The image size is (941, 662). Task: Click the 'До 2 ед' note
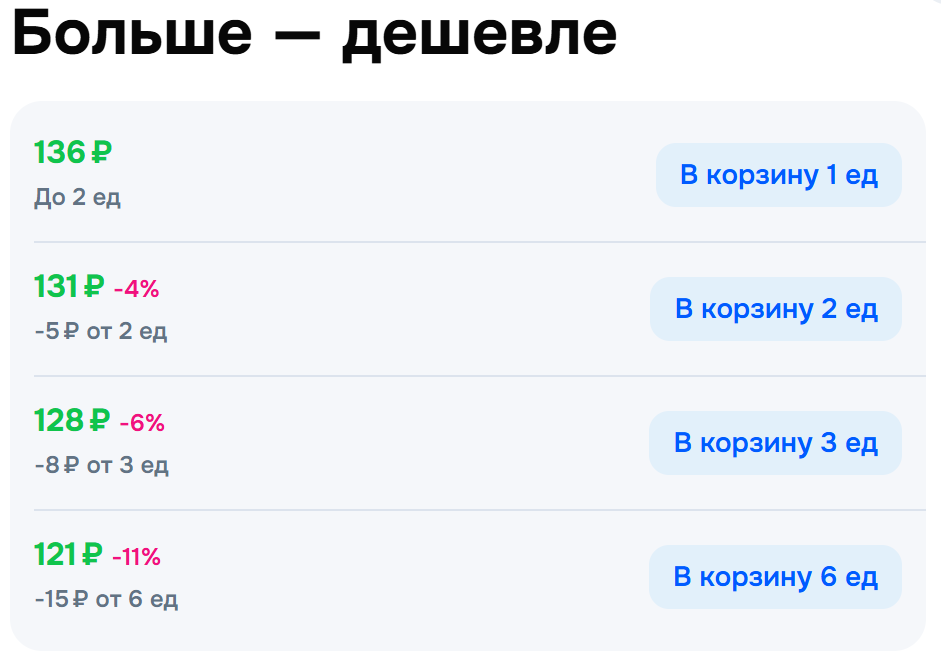pyautogui.click(x=77, y=197)
